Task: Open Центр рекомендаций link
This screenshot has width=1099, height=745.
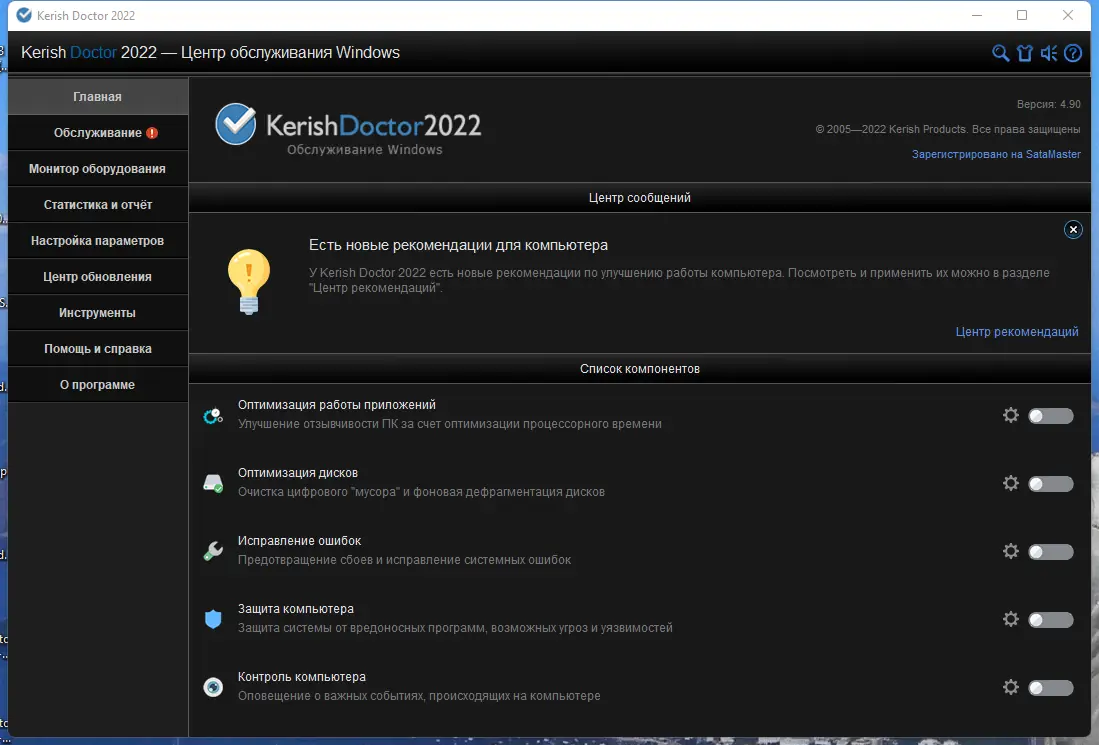Action: click(1016, 331)
